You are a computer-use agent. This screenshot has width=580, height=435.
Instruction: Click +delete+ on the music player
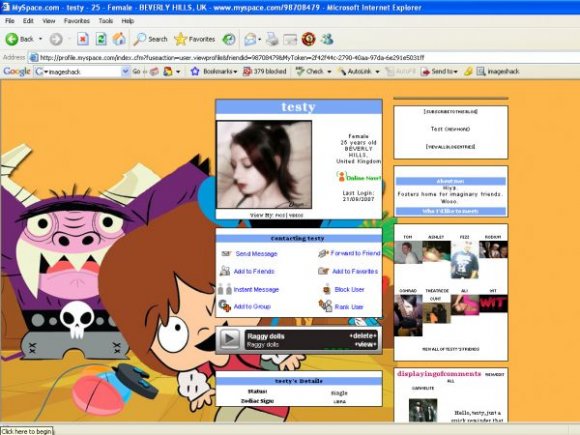click(362, 336)
